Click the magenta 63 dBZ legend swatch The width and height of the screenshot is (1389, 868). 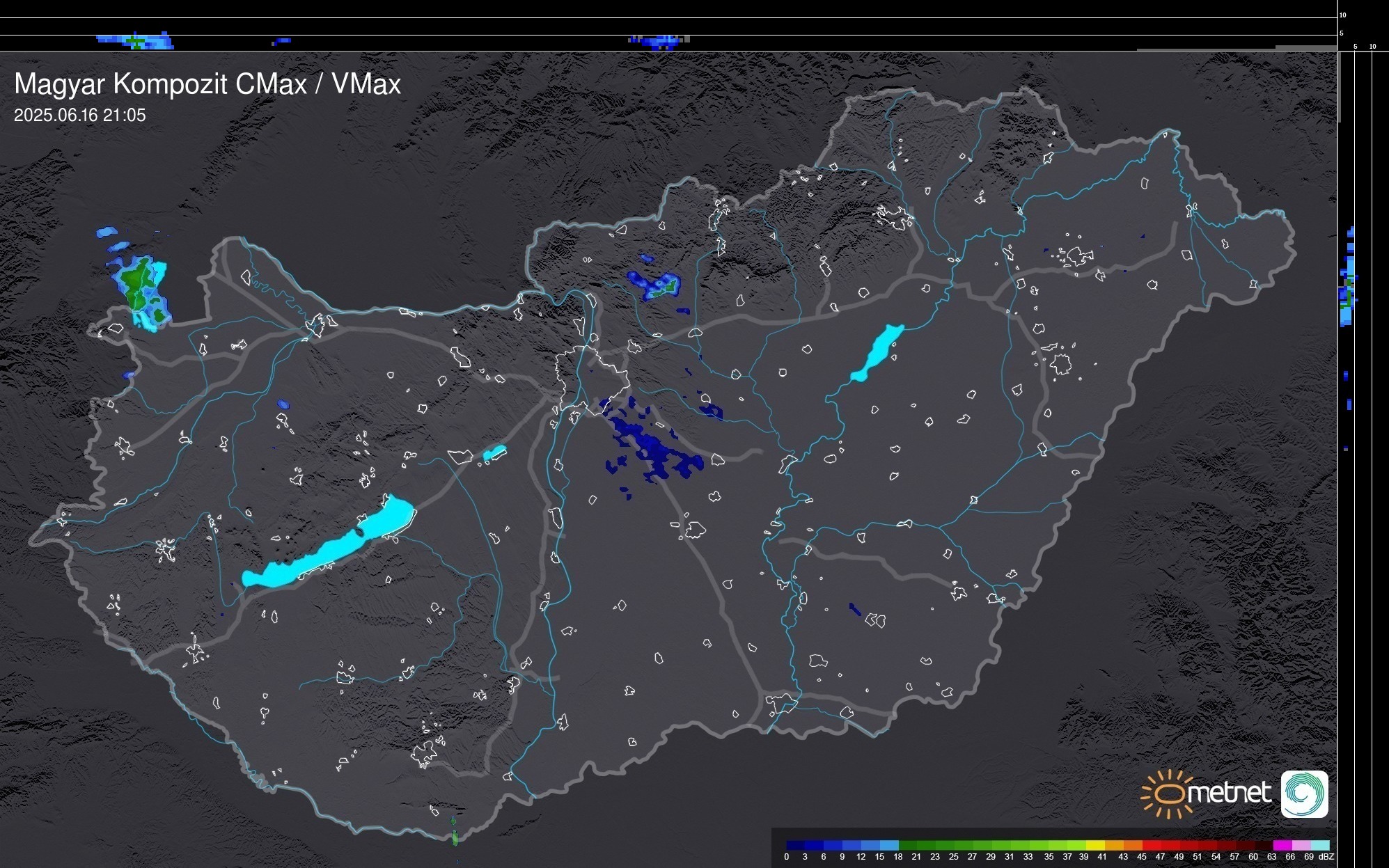(x=1282, y=845)
